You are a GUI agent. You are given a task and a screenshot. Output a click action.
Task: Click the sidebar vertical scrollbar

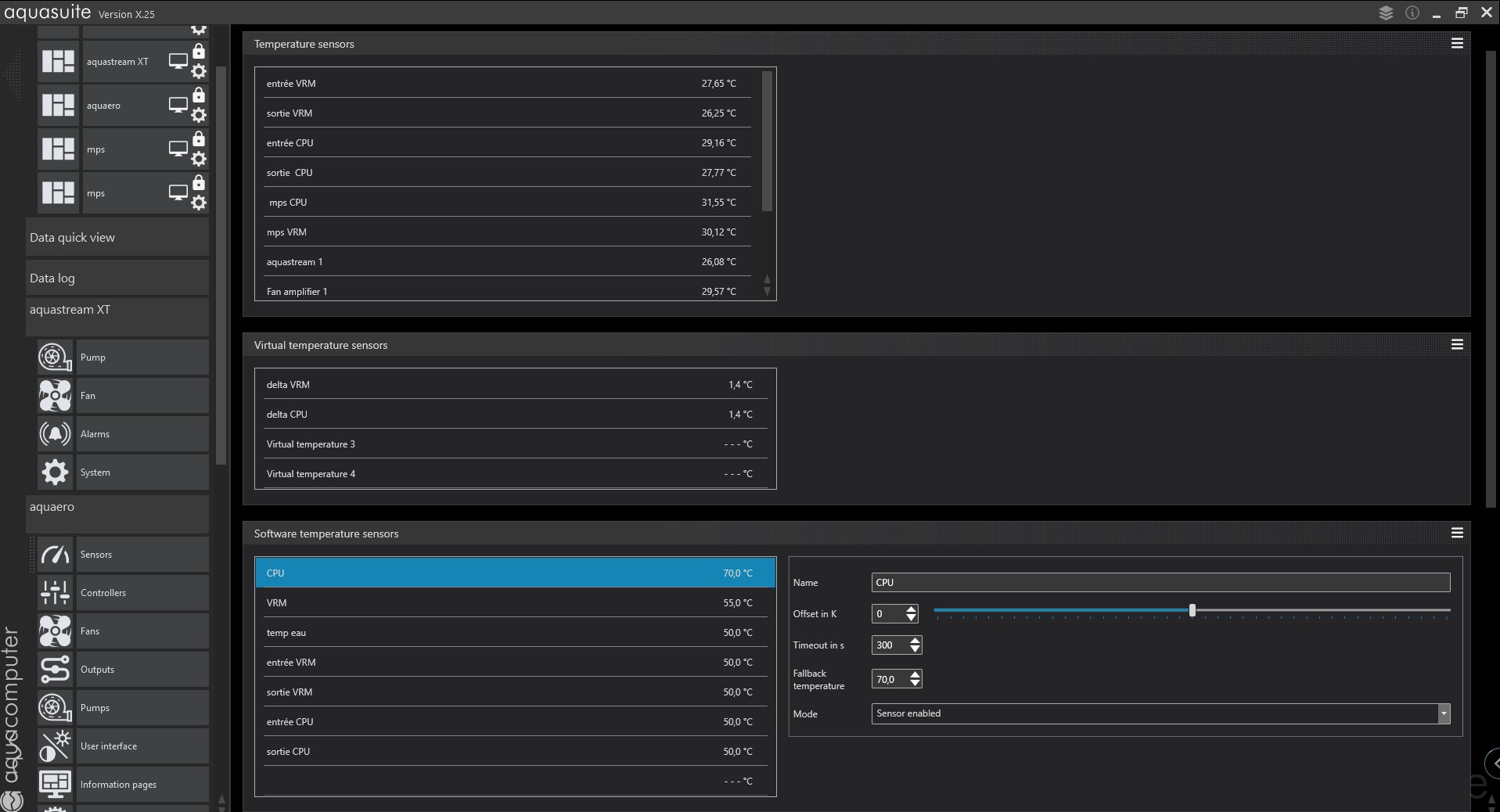221,266
